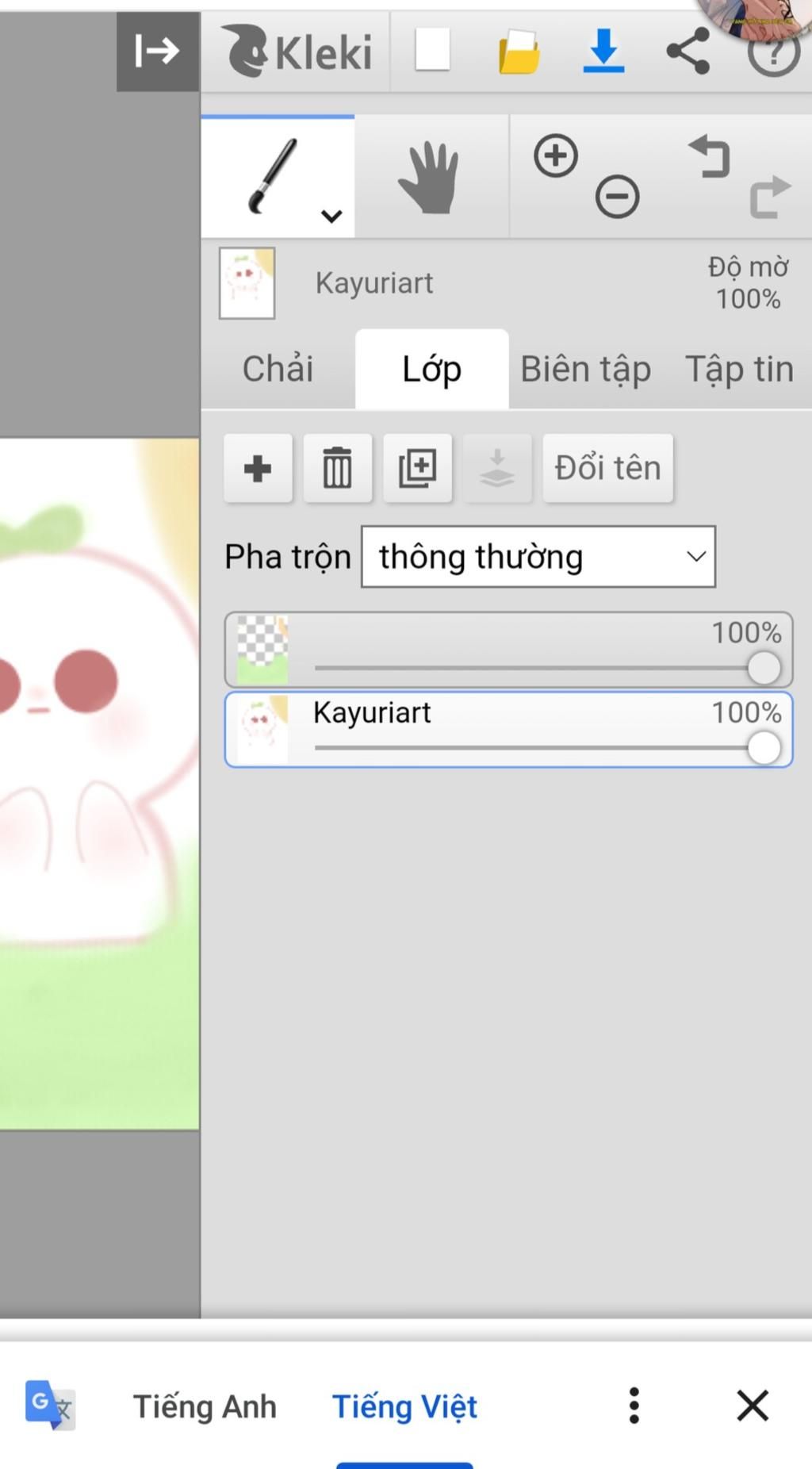Zoom out with the minus magnifier
This screenshot has height=1469, width=812.
click(x=618, y=196)
